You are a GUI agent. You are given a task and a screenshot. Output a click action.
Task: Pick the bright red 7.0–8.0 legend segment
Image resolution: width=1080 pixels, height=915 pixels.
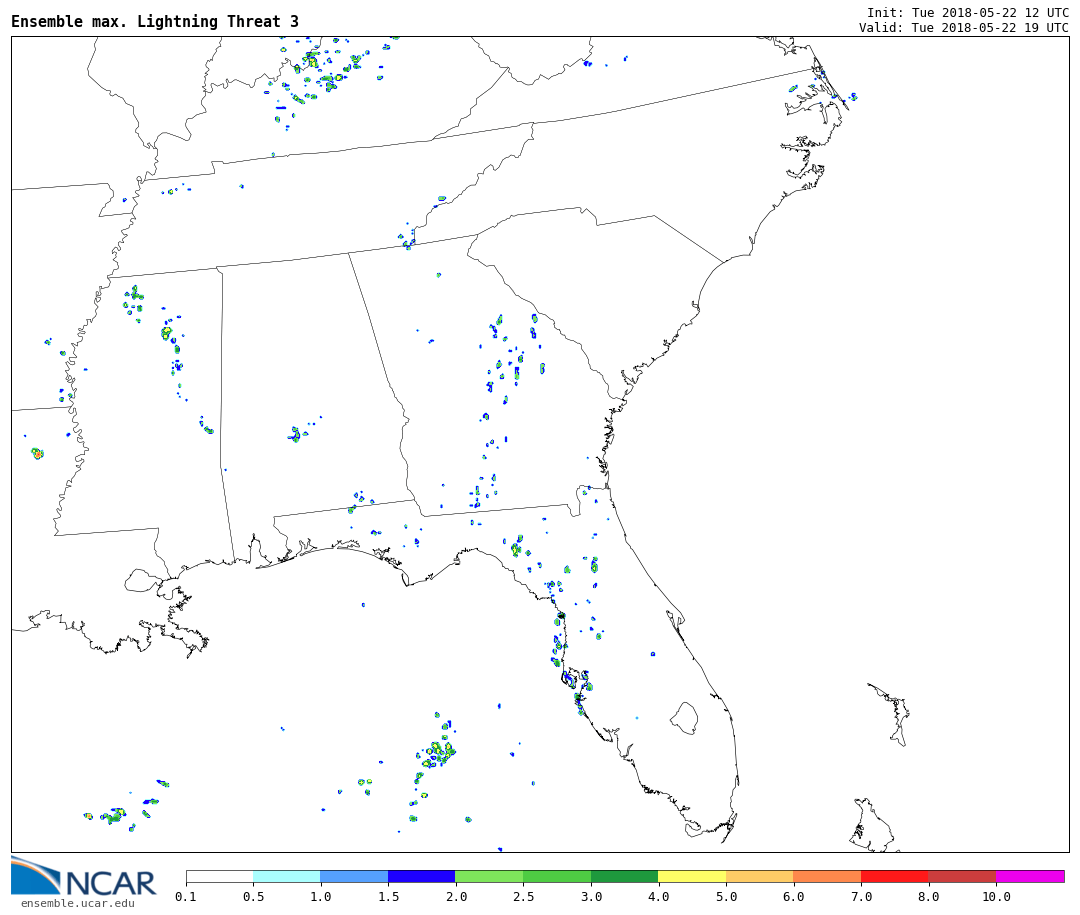(894, 876)
